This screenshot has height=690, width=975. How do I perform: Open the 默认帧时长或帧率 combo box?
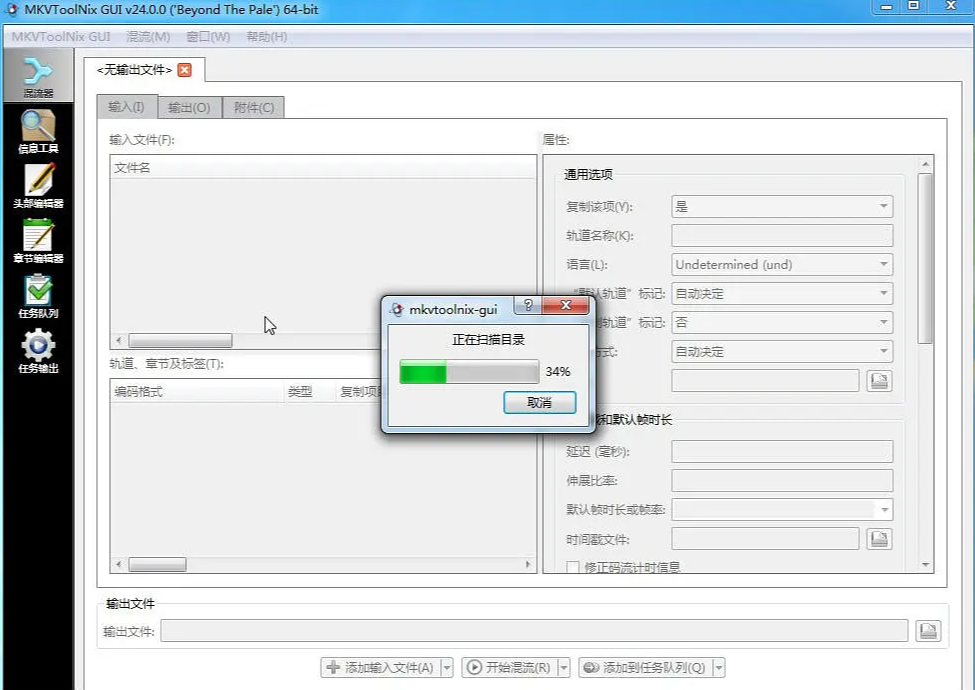tap(782, 510)
